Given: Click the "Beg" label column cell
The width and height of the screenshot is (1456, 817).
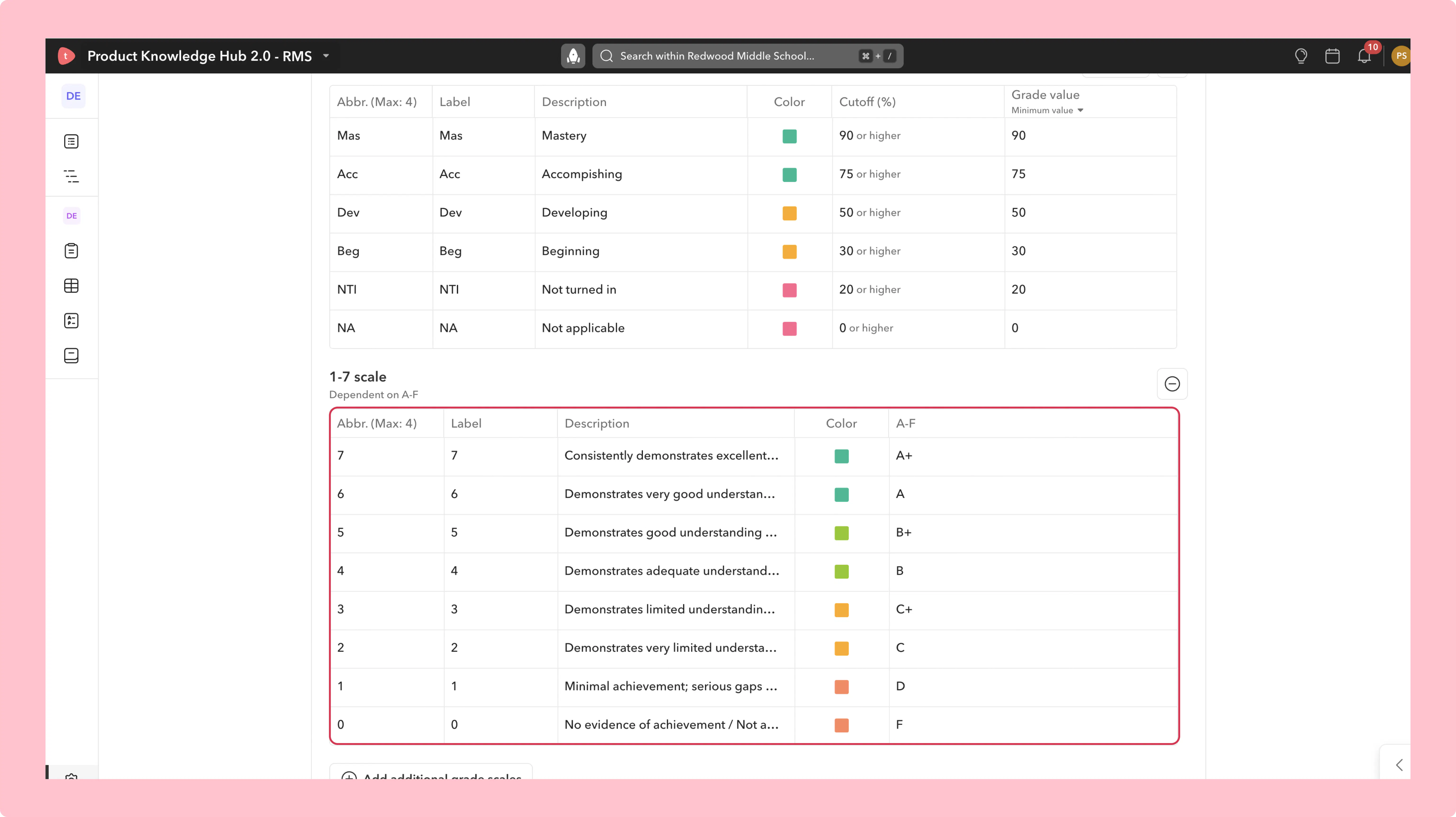Looking at the screenshot, I should coord(484,251).
